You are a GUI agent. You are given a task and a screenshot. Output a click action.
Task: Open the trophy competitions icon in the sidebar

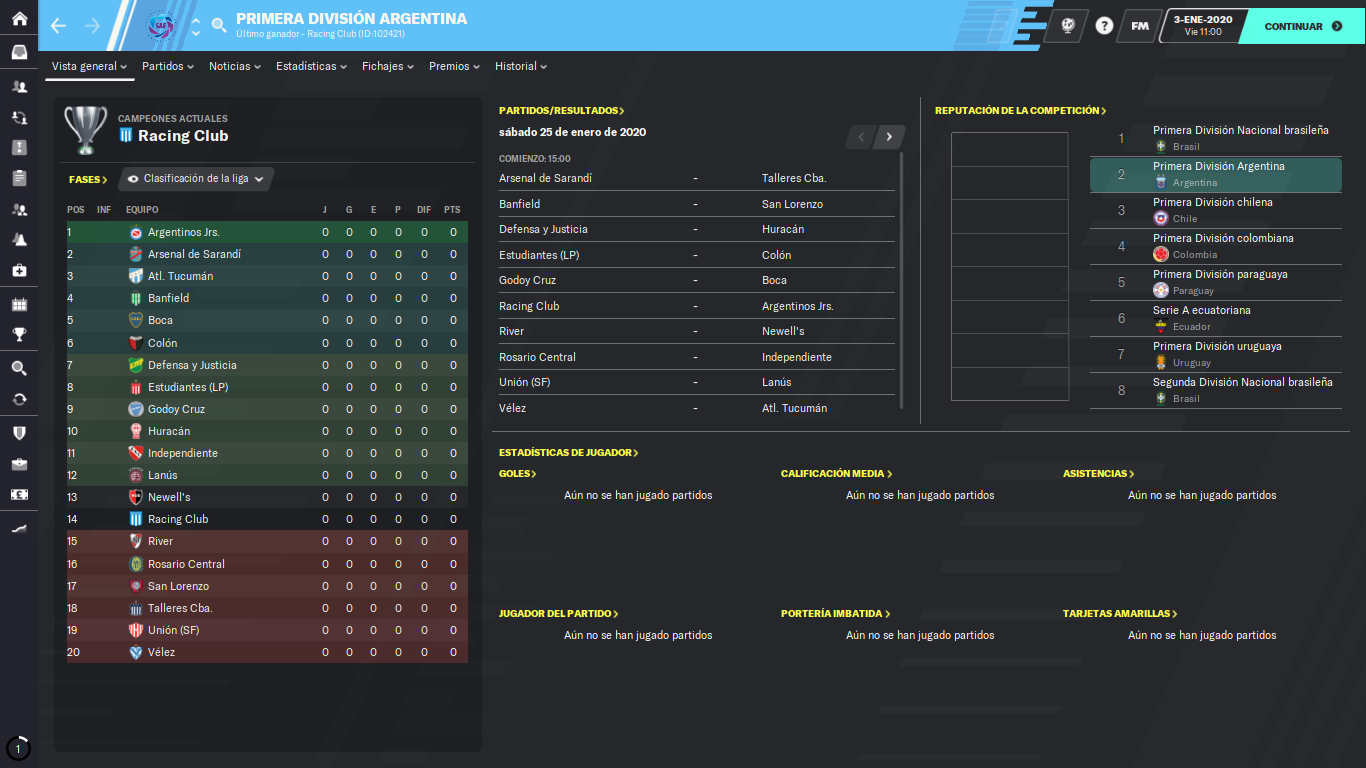click(19, 334)
